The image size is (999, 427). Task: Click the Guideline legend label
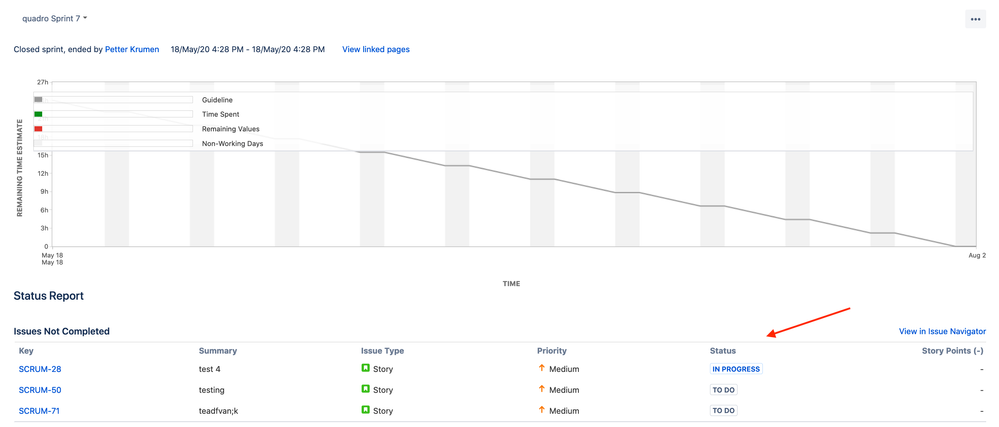tap(217, 100)
